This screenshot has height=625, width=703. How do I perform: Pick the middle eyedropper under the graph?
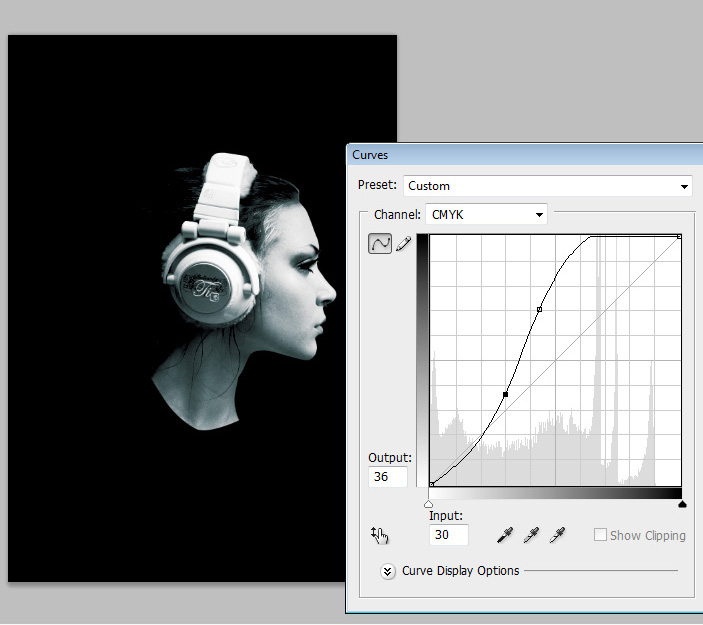coord(531,535)
